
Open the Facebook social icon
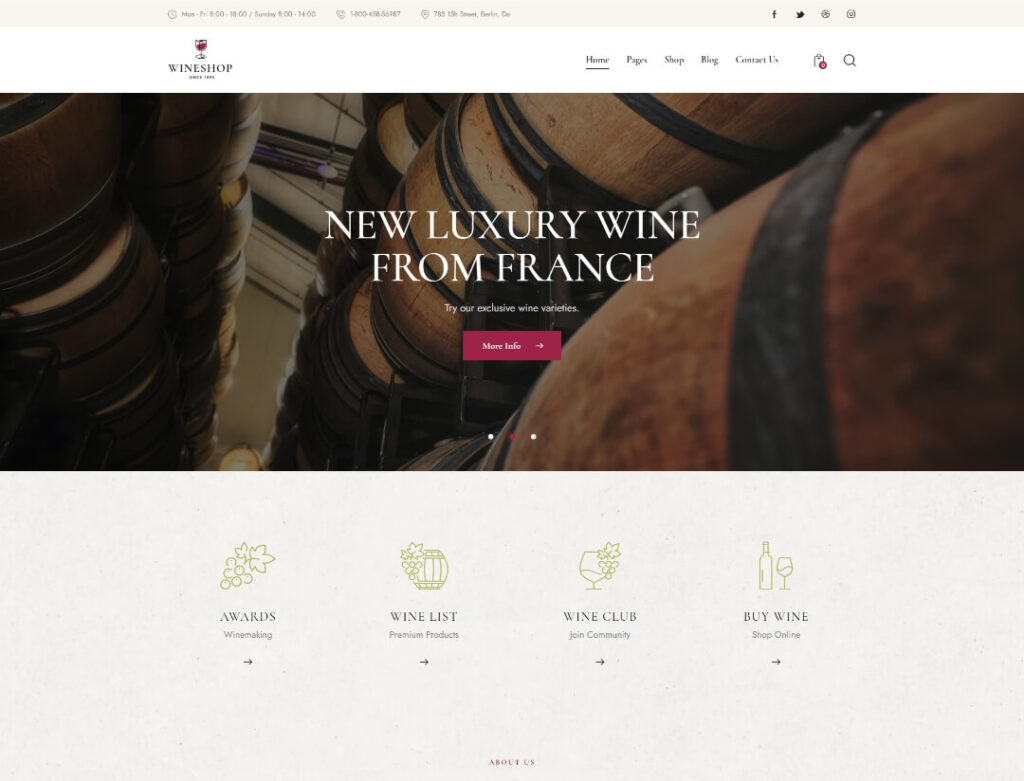point(774,14)
